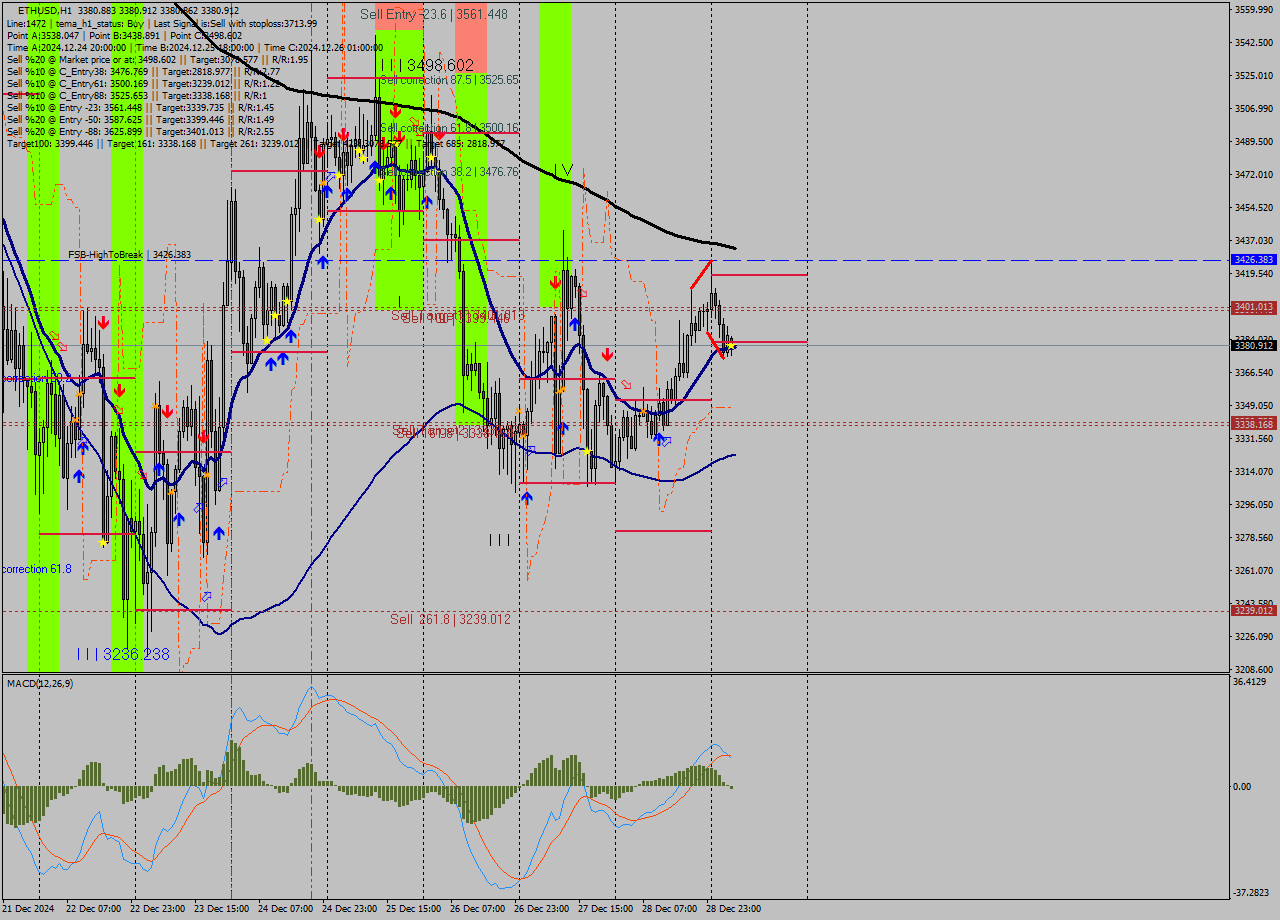The width and height of the screenshot is (1280, 920).
Task: Select the 3472.050 price scale value
Action: (1254, 175)
